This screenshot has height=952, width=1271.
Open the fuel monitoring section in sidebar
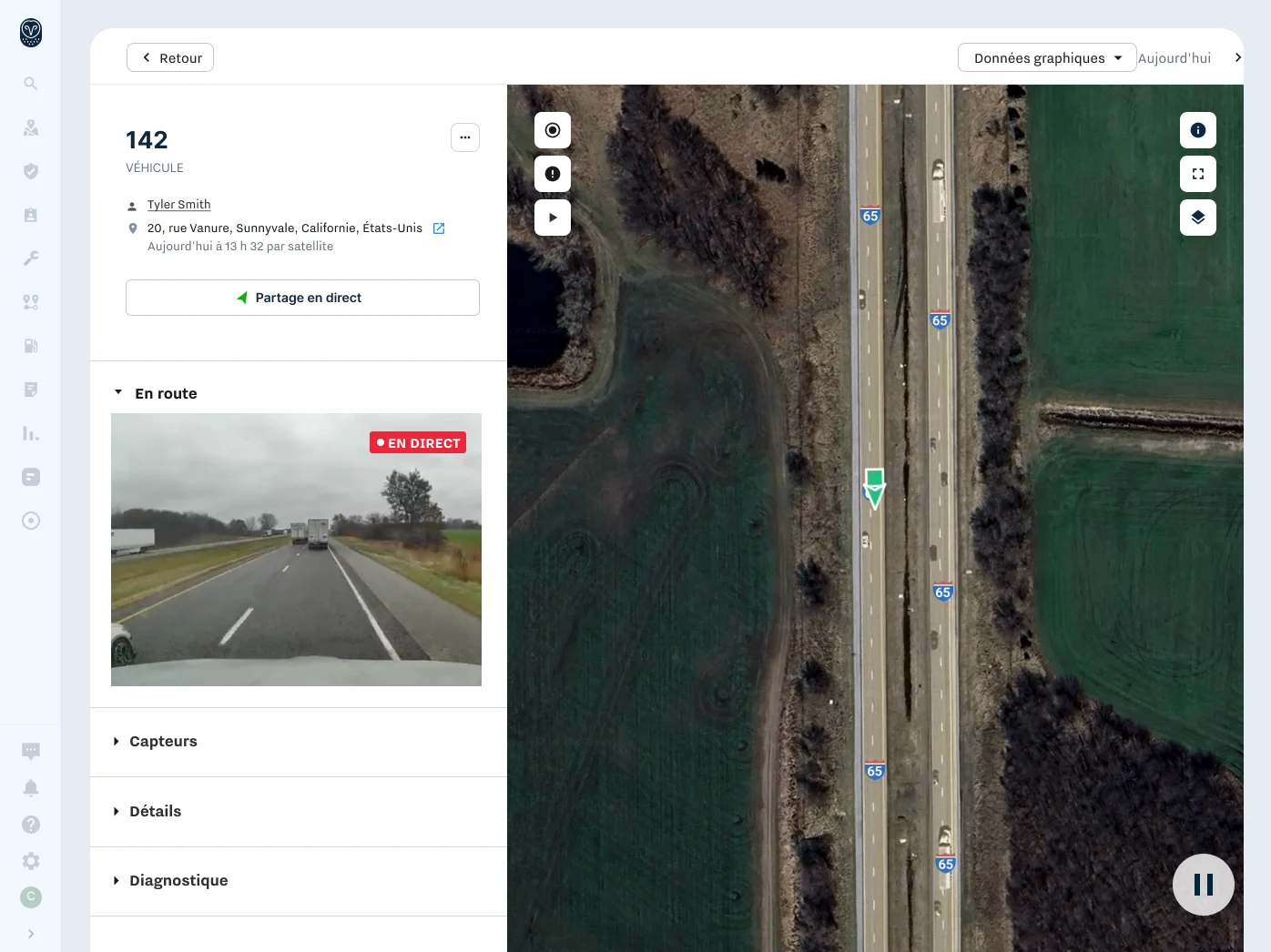[x=30, y=346]
